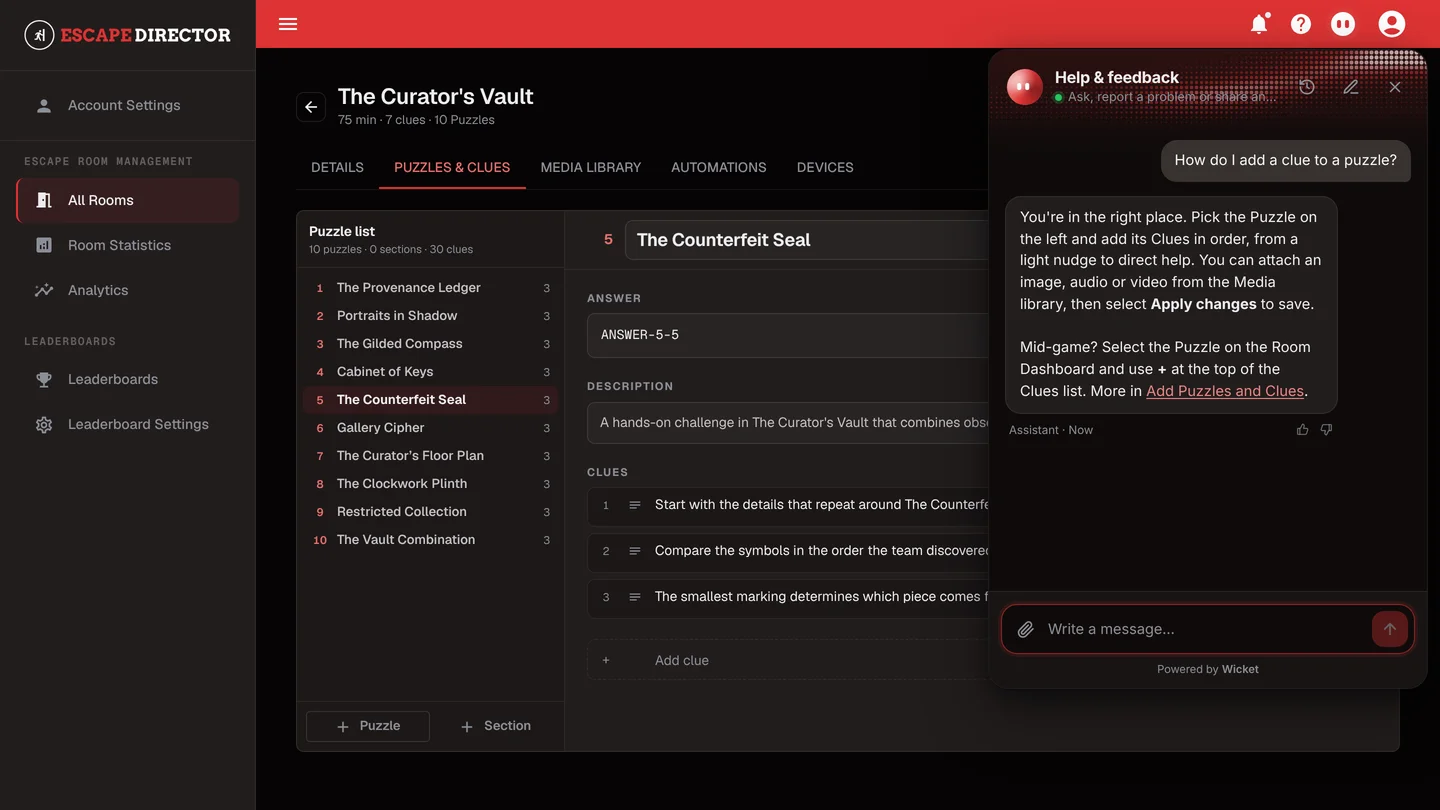Go back using the arrow beside The Curator's Vault

coord(311,107)
